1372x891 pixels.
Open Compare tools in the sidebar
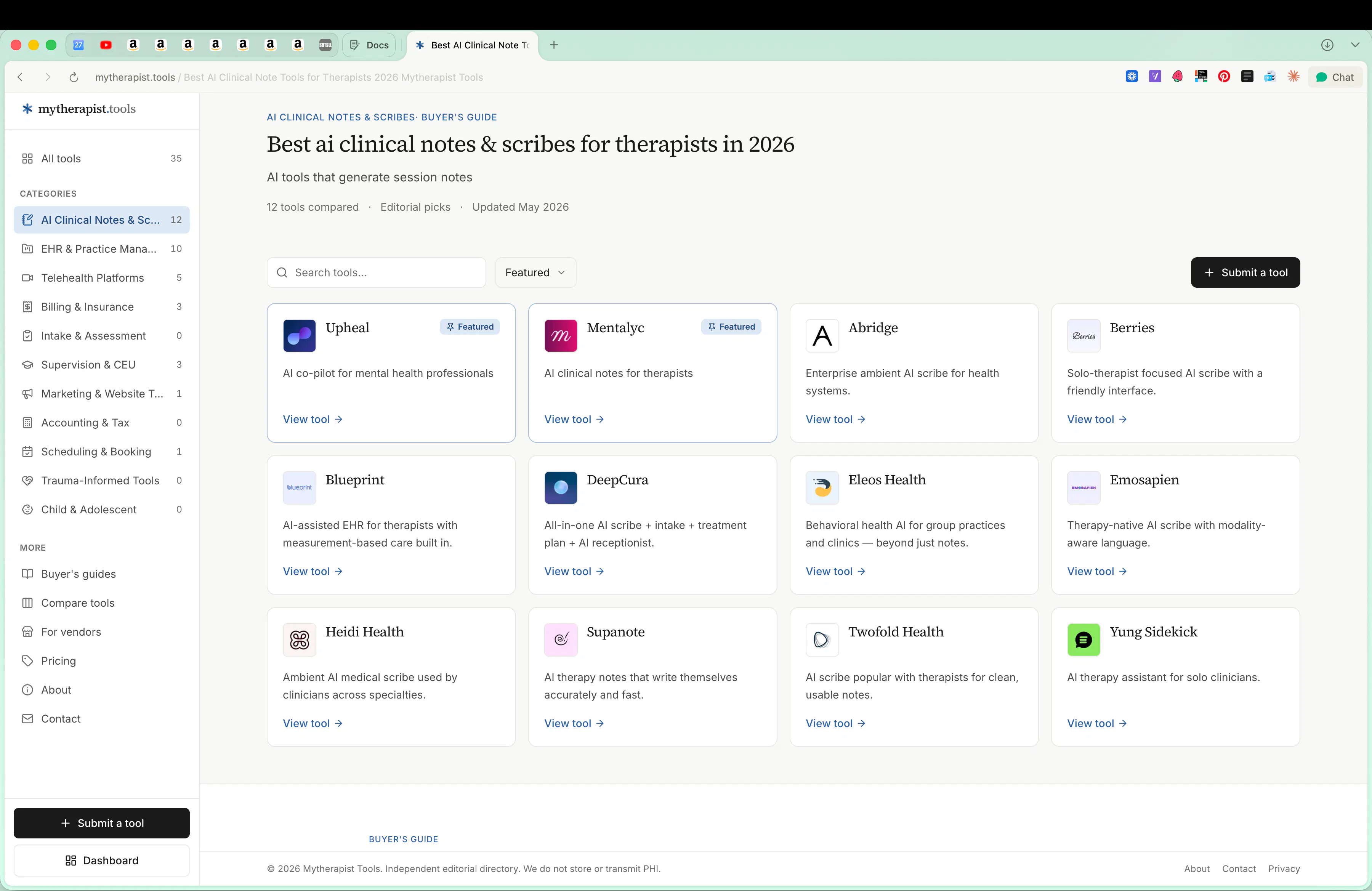[101, 603]
